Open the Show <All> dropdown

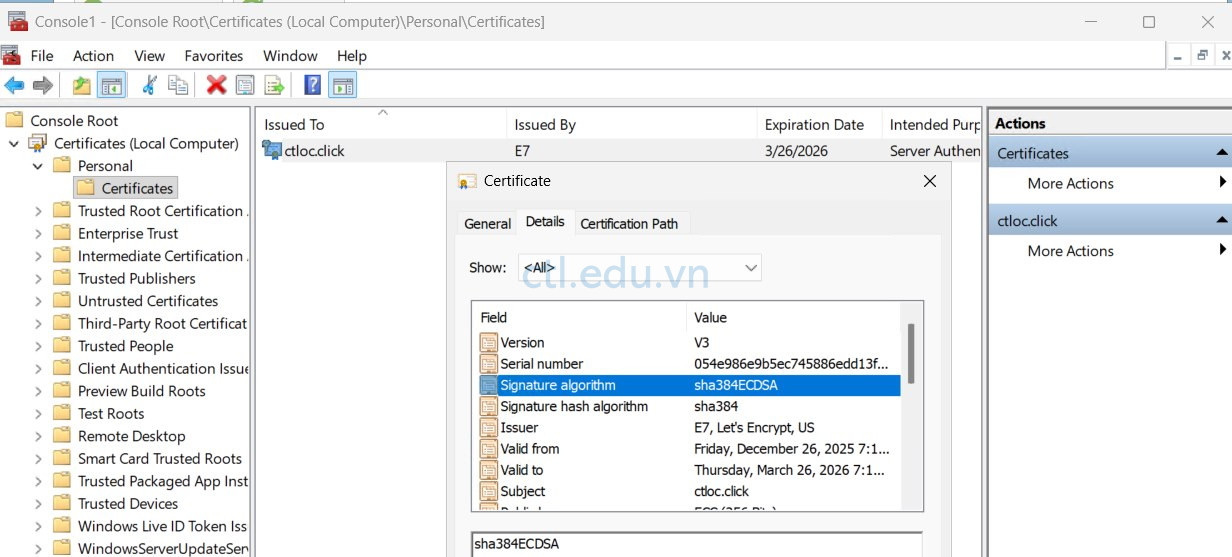pos(639,268)
